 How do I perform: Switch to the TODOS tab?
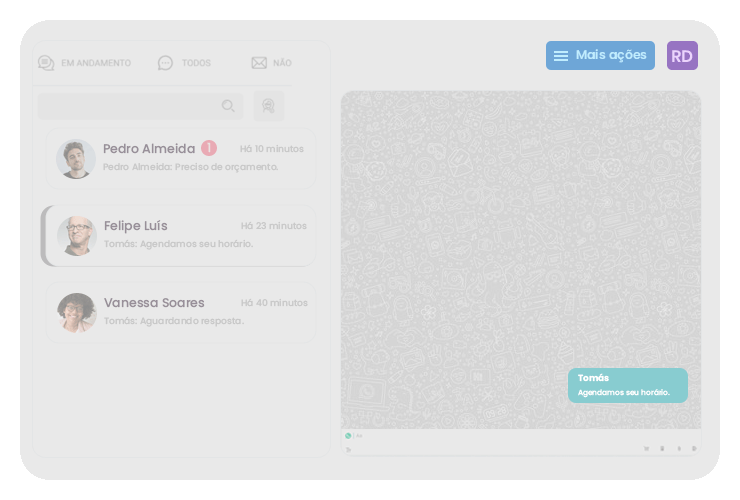[184, 63]
